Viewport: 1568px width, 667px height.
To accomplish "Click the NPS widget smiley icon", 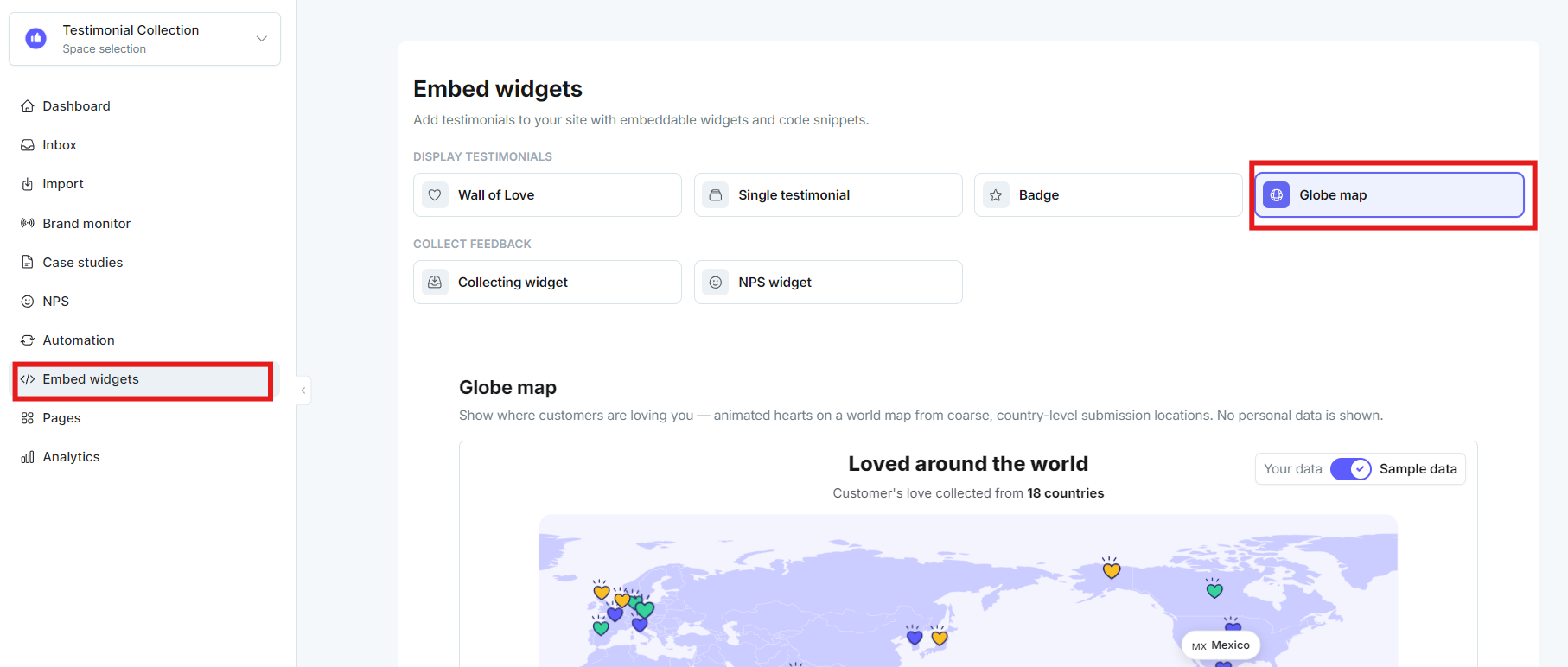I will (x=716, y=283).
